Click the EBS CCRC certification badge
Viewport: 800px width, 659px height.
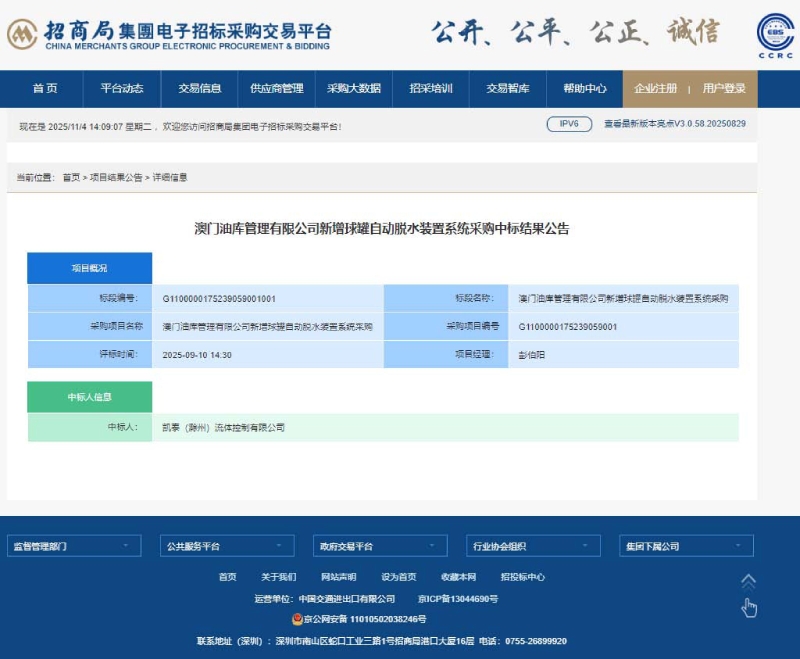(x=775, y=35)
